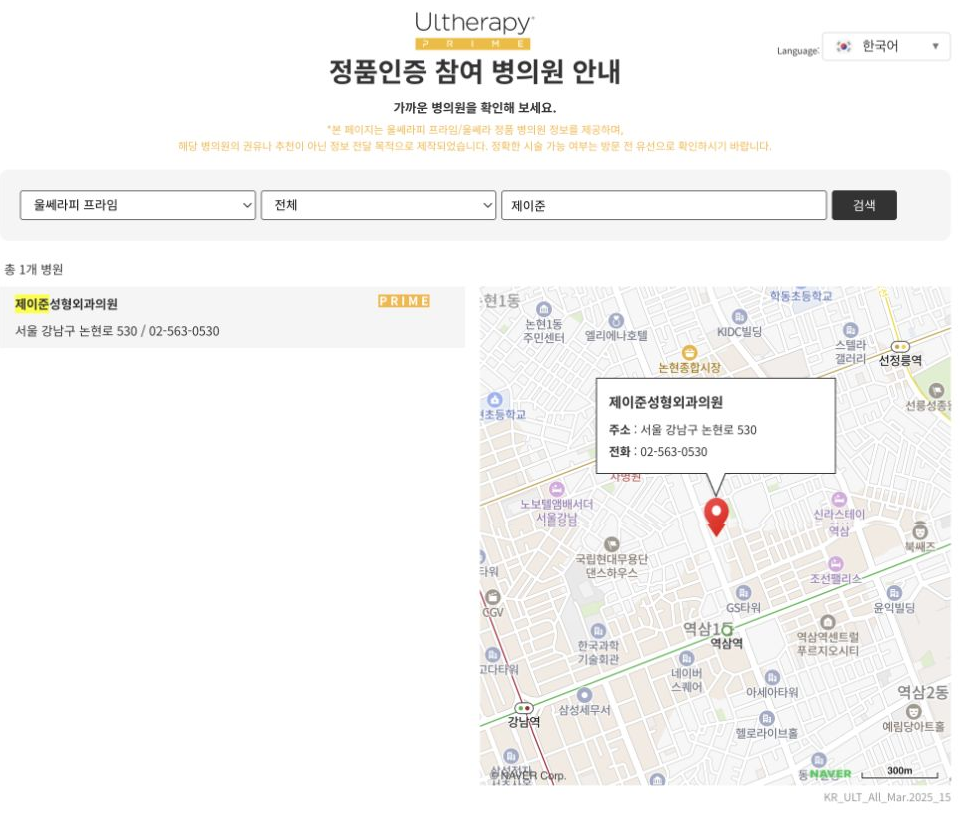This screenshot has width=960, height=824.
Task: Click the 노보텔앰배서더 서울강남 hotel icon
Action: (557, 489)
